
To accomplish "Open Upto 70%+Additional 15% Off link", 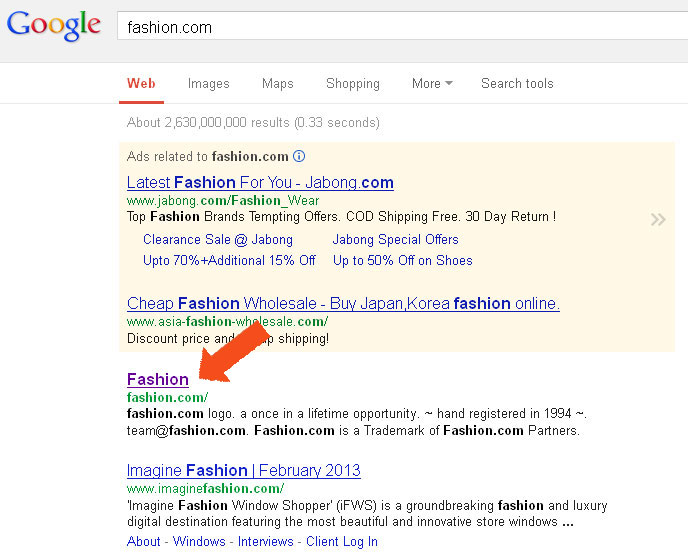I will tap(229, 261).
